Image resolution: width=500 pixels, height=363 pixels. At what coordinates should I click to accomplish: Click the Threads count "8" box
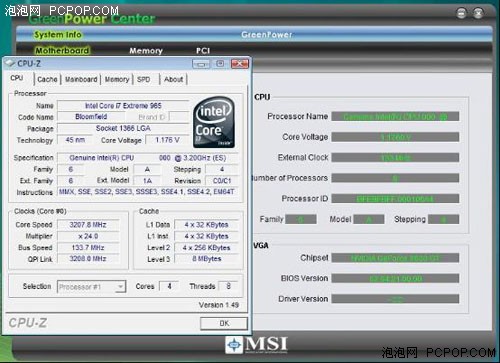pos(228,286)
